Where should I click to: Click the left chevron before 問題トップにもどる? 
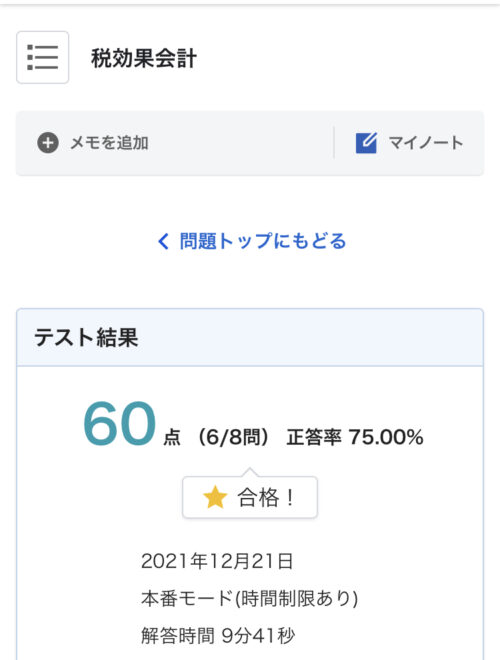(x=163, y=241)
